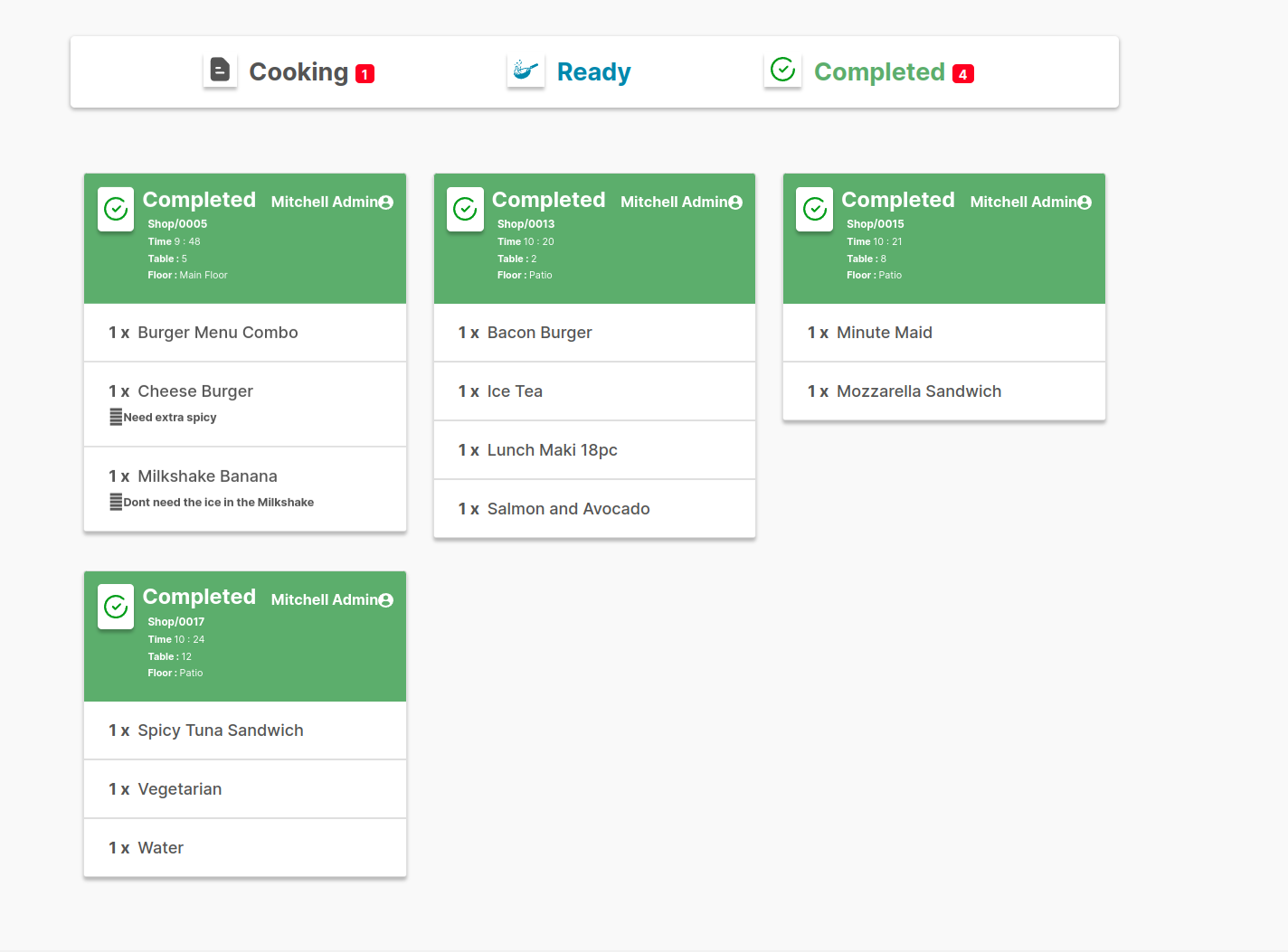Select the Milkshake Banana order line
Viewport: 1288px width, 952px height.
245,489
